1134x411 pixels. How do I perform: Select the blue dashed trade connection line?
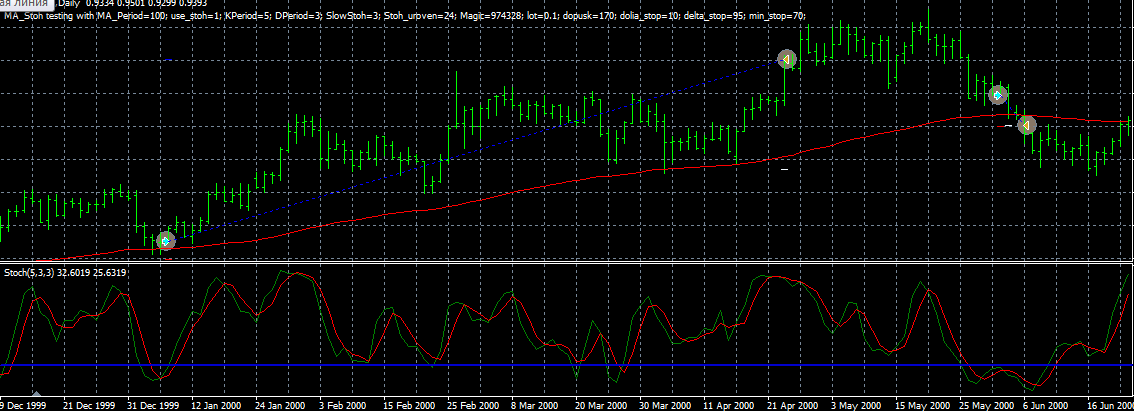point(477,150)
